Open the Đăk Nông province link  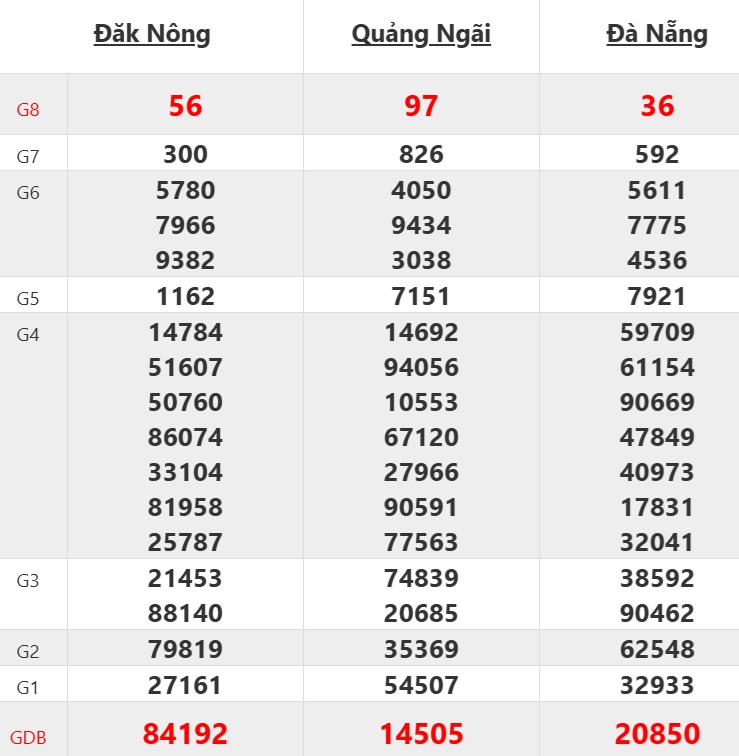pyautogui.click(x=152, y=34)
